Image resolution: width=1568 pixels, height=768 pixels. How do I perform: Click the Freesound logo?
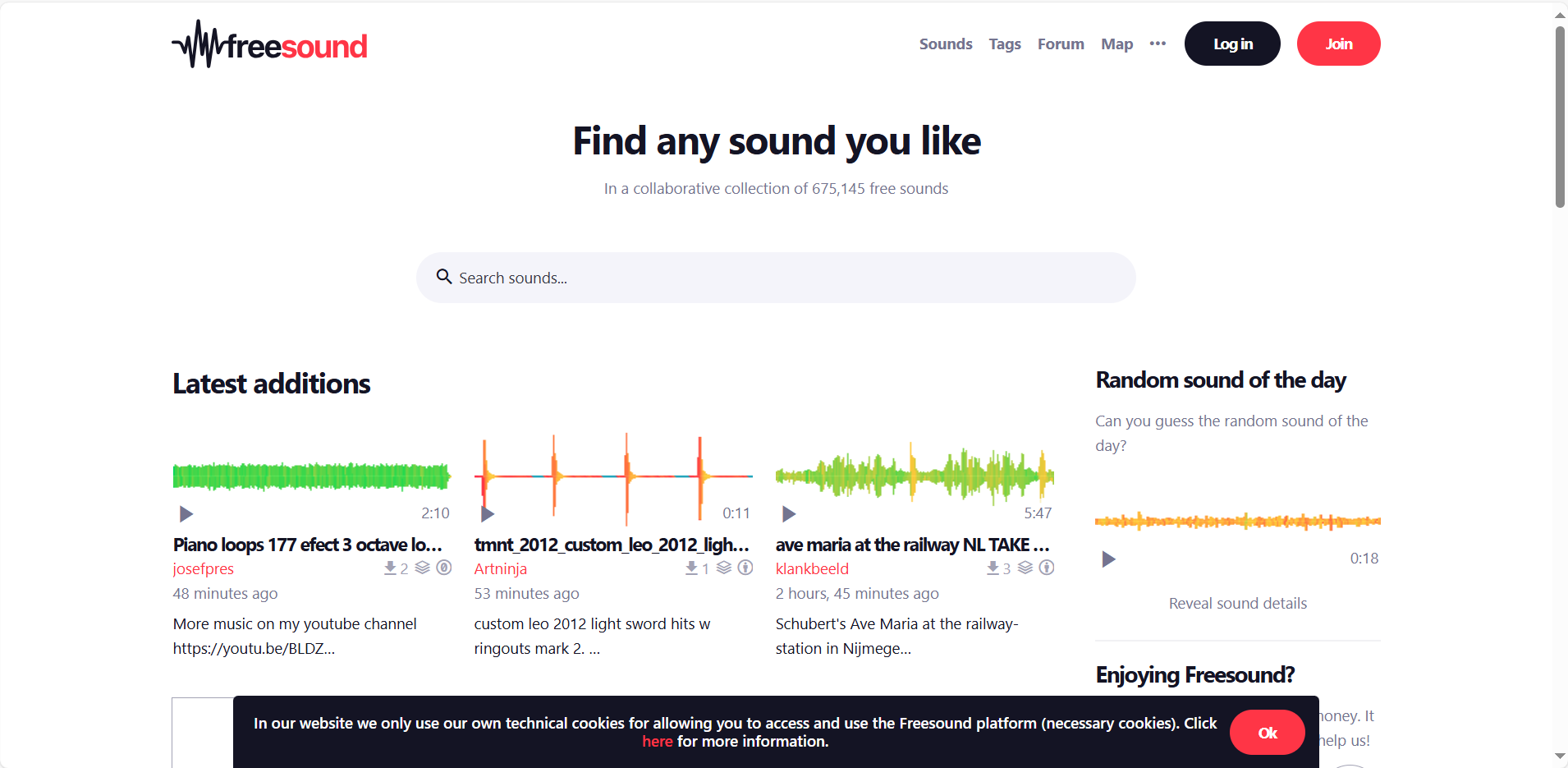click(269, 44)
